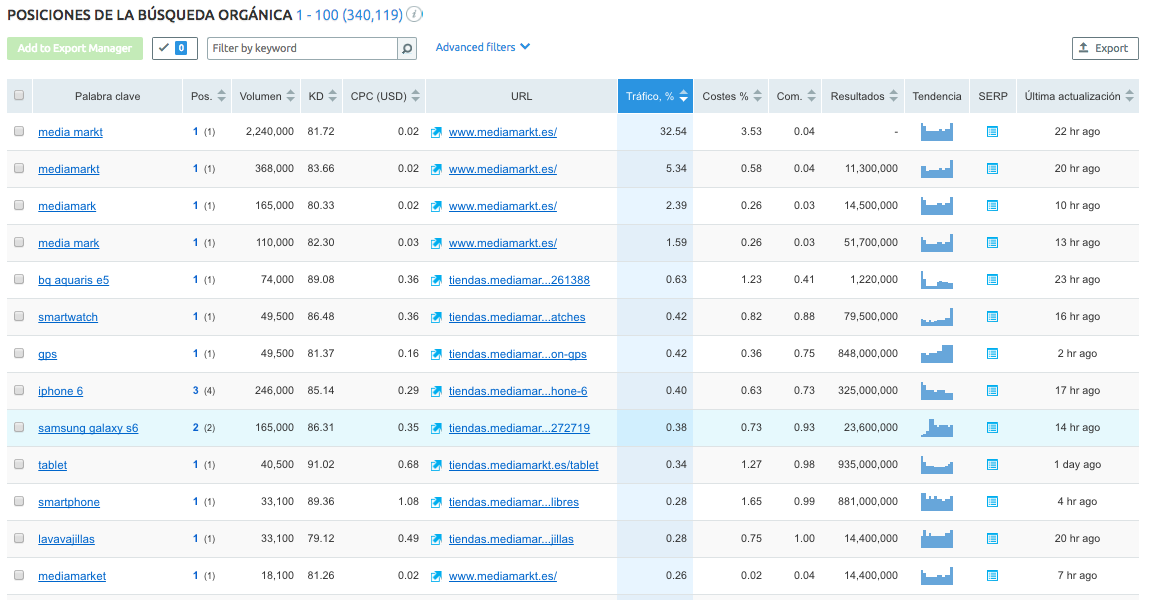
Task: Check the mediamarkt row checkbox
Action: [x=19, y=168]
